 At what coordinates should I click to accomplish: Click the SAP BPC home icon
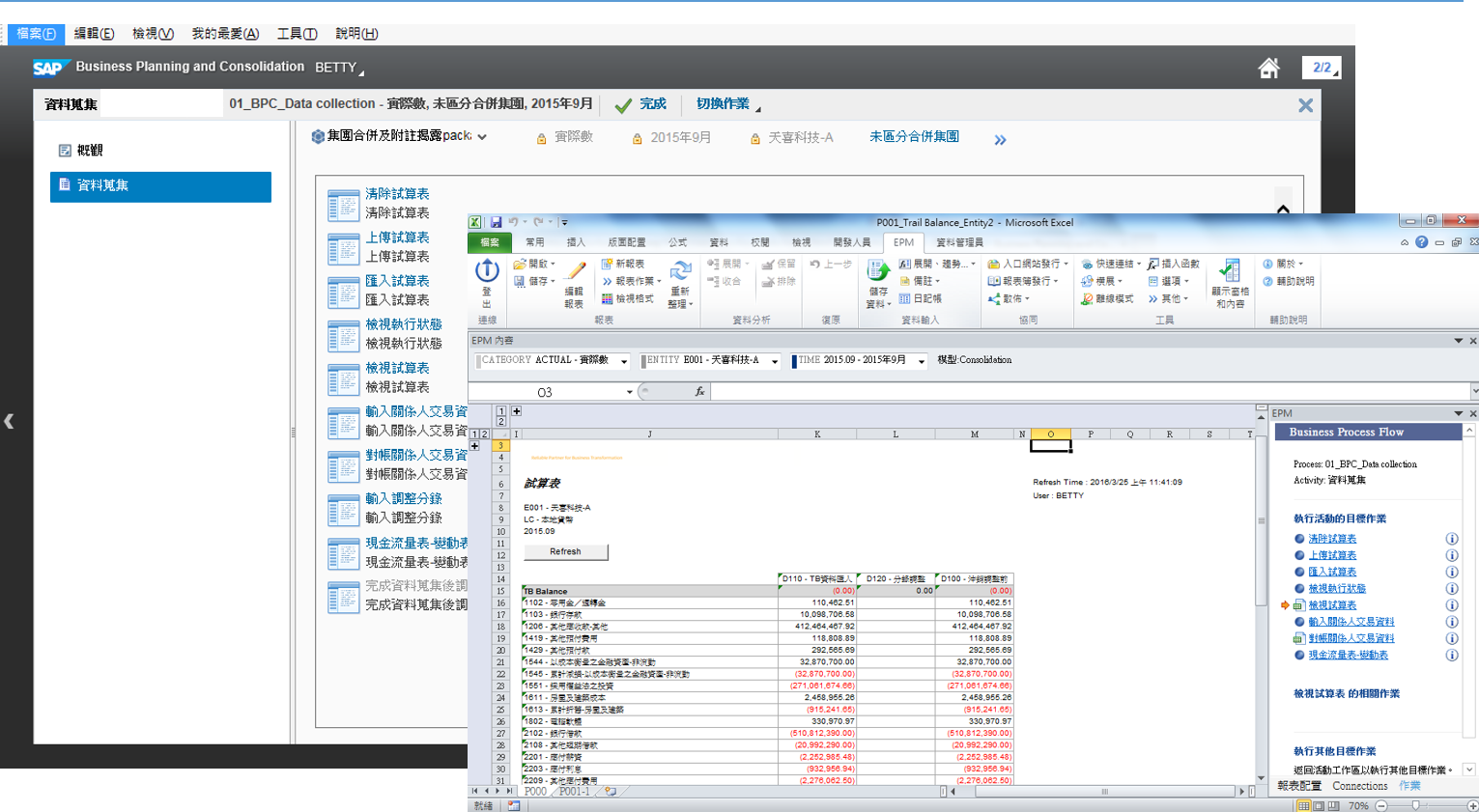coord(1268,68)
